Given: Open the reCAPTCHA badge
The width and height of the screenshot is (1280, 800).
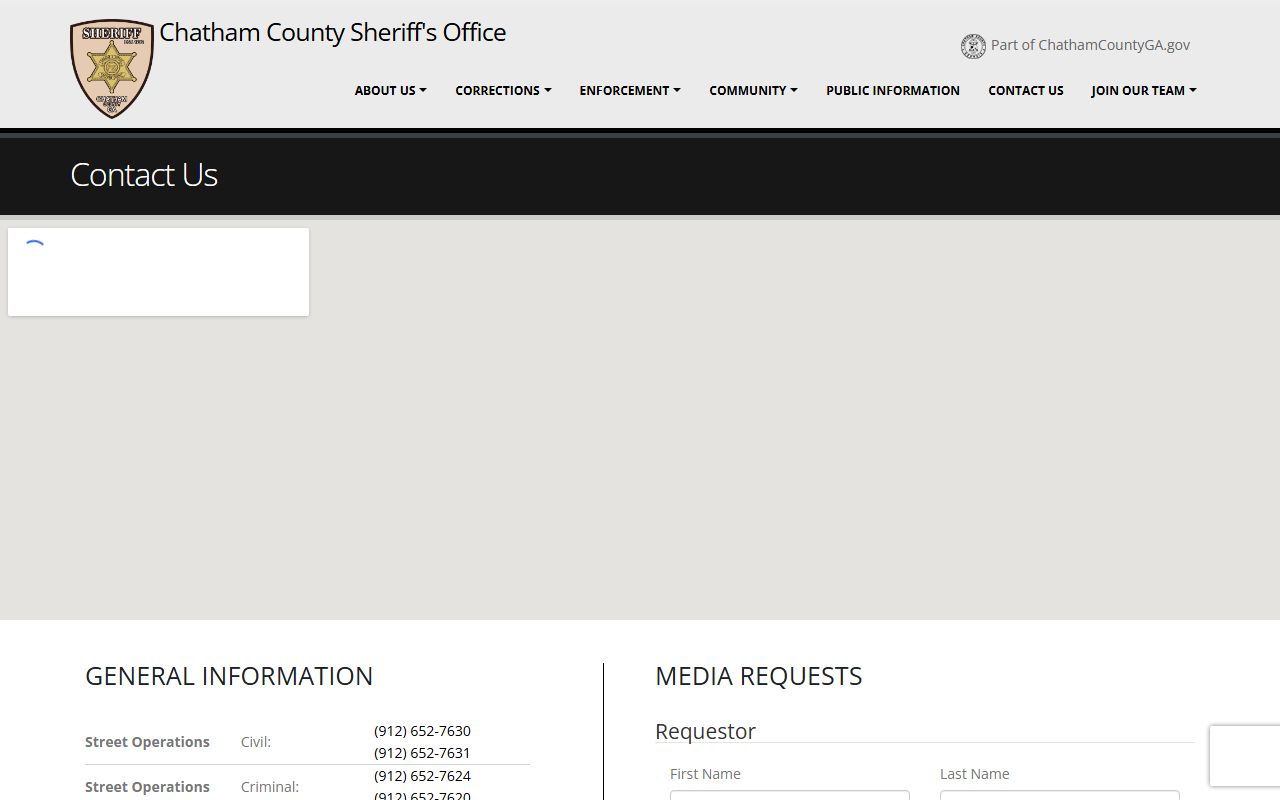Looking at the screenshot, I should click(x=1245, y=756).
